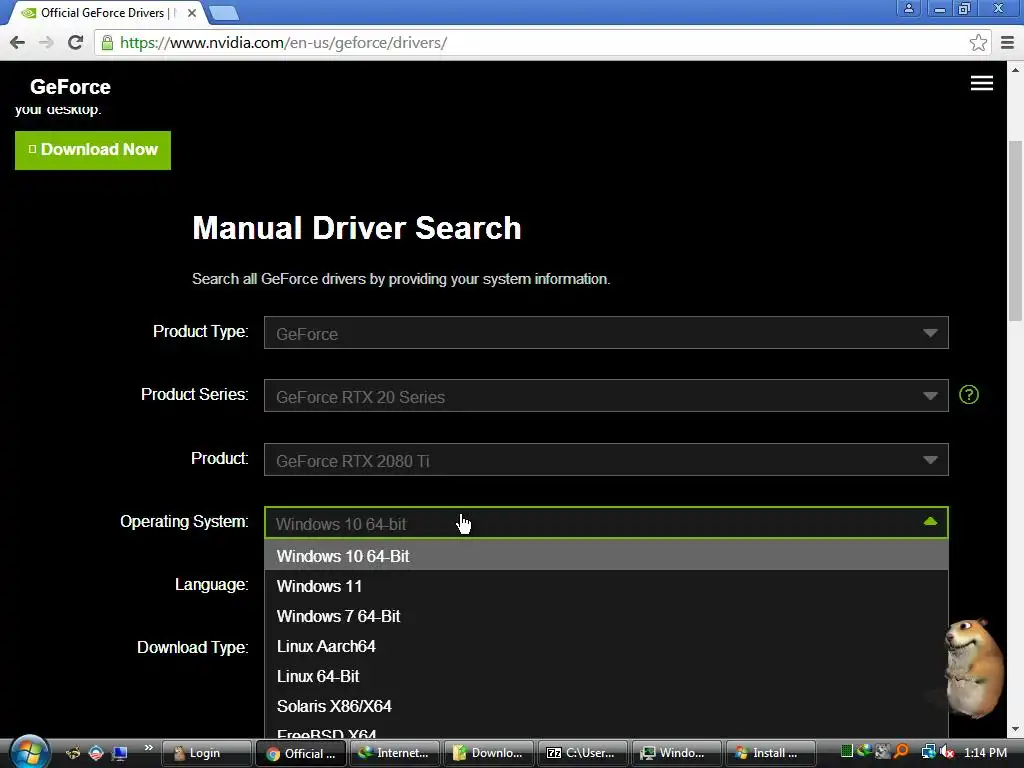Click the browser back arrow
The width and height of the screenshot is (1024, 768).
18,42
